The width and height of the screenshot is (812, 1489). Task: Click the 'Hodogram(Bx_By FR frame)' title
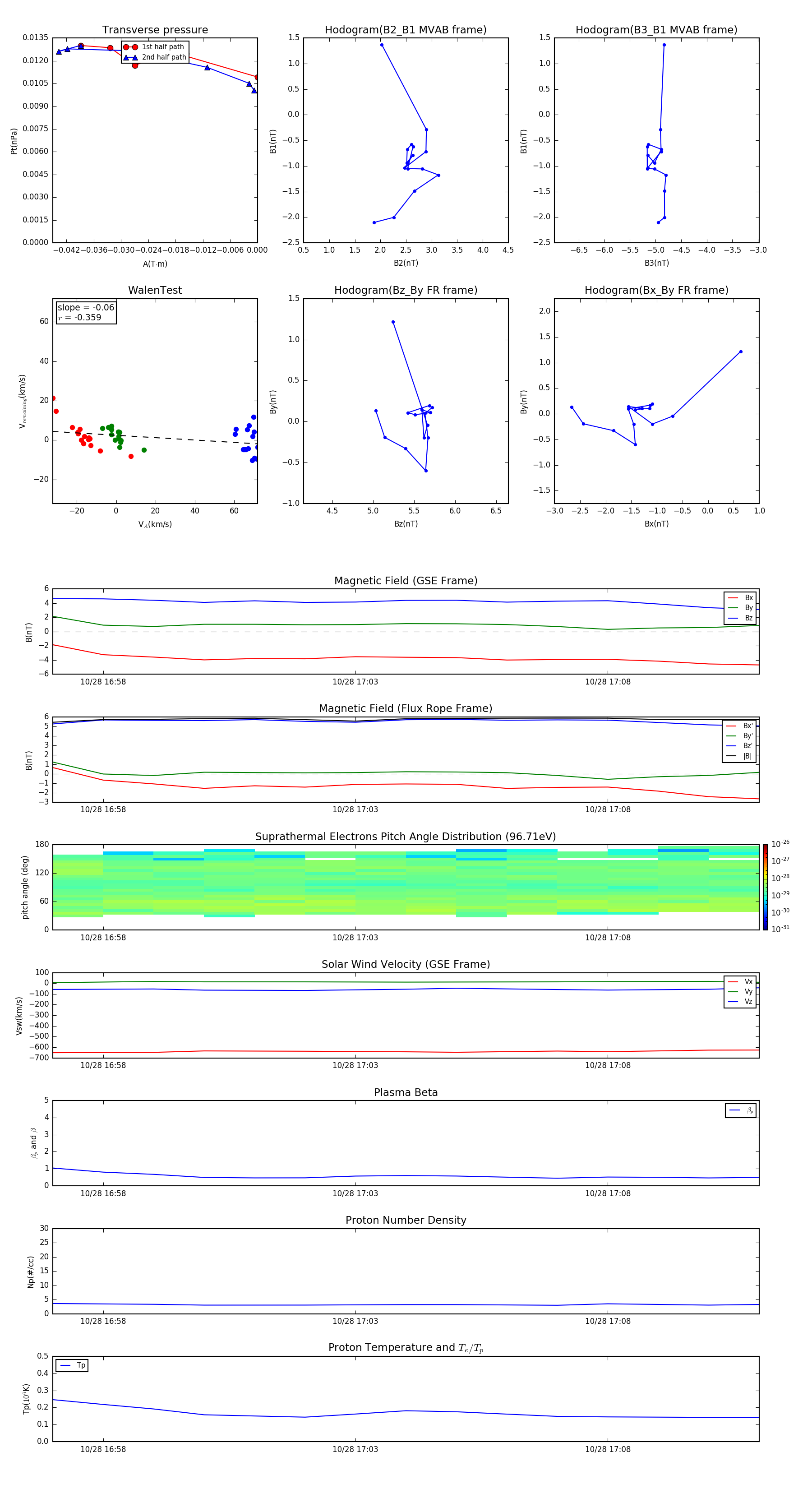[656, 290]
